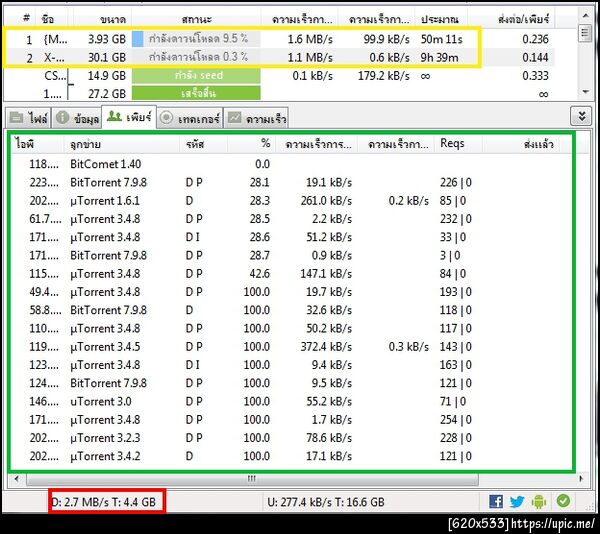Click the 42.6 percent cell
The image size is (600, 534).
(x=260, y=274)
